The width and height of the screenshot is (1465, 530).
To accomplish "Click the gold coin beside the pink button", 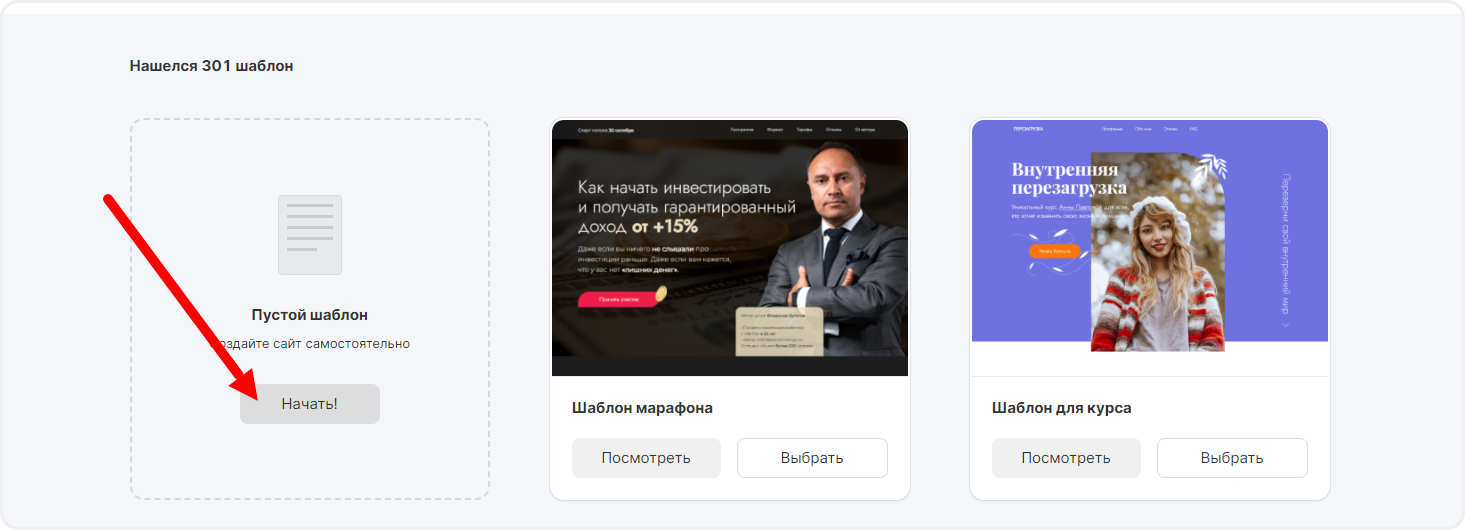I will tap(661, 295).
